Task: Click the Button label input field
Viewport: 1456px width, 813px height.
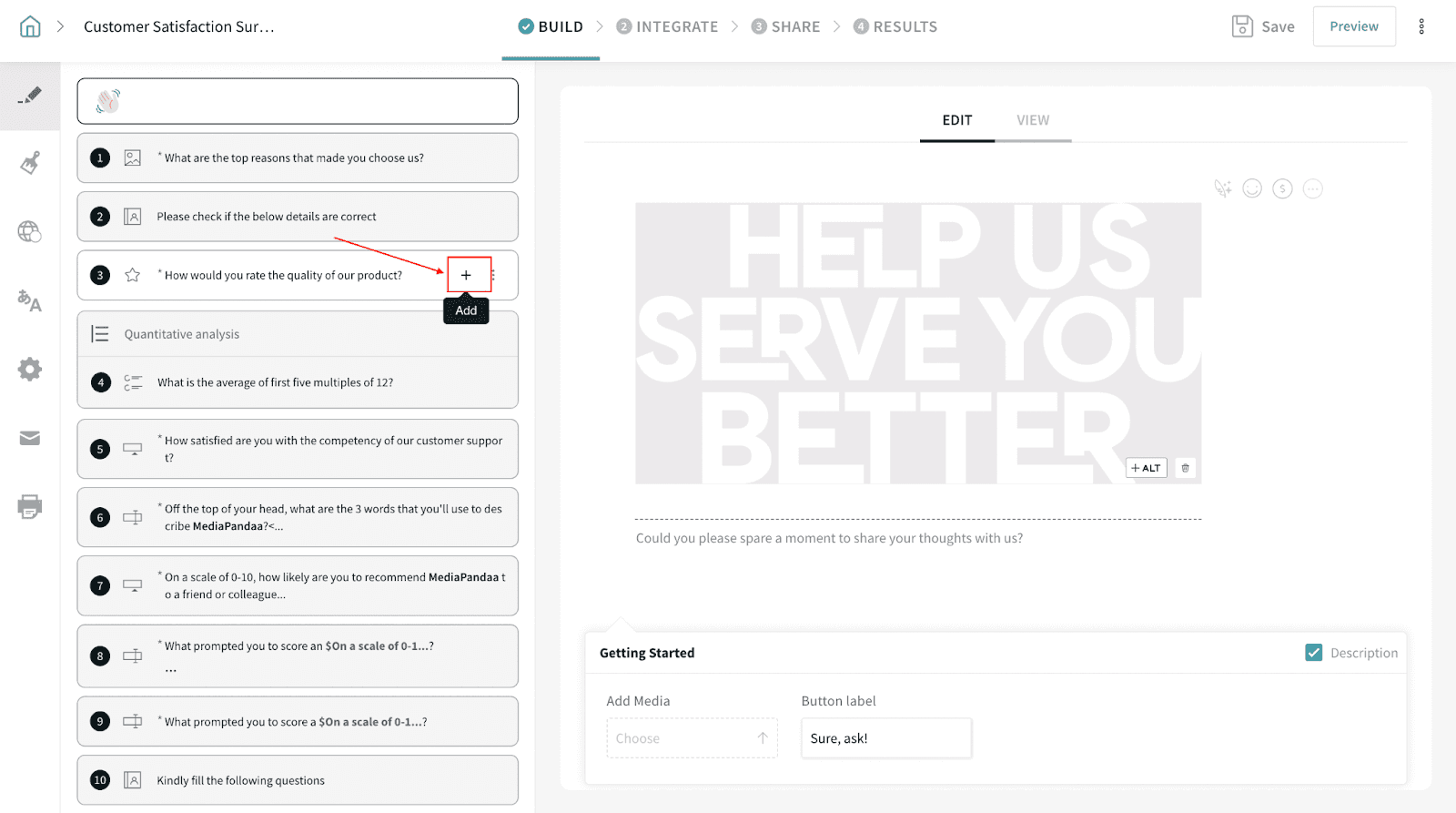Action: tap(885, 738)
